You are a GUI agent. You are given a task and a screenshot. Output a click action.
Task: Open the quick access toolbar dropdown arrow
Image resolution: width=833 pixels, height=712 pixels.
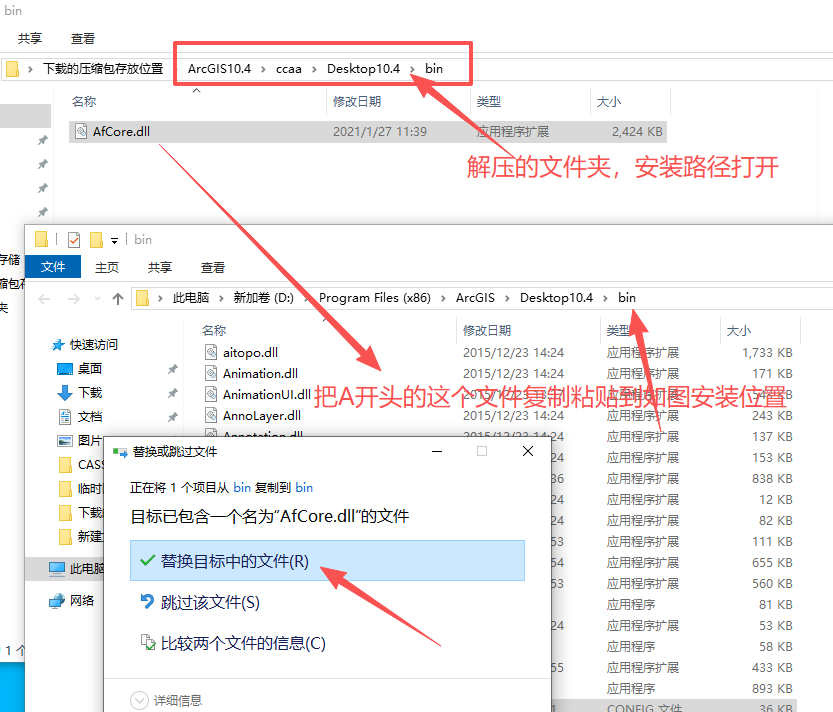pyautogui.click(x=115, y=239)
